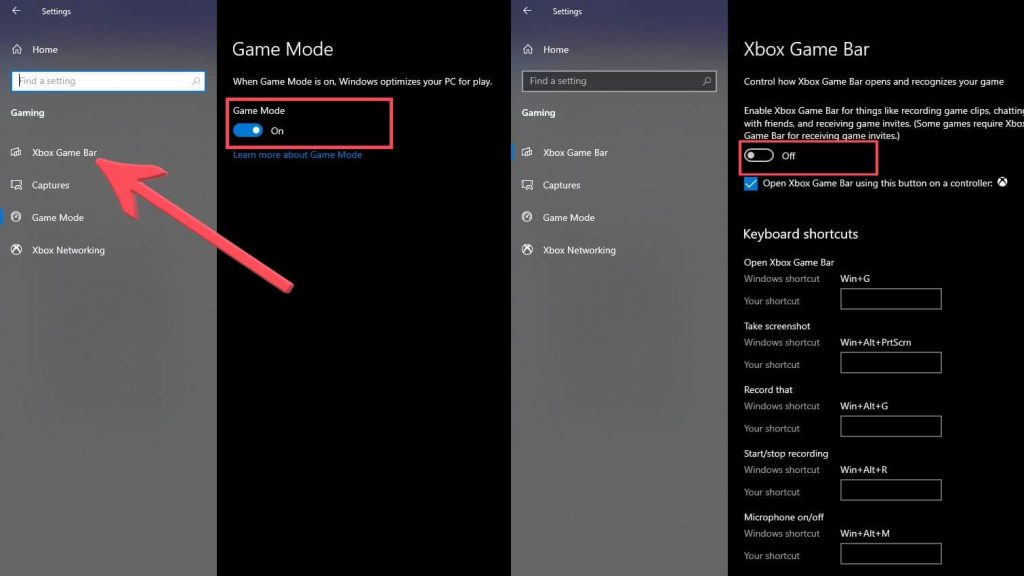Click the Home icon in Game Mode window sidebar
The width and height of the screenshot is (1024, 576).
17,49
